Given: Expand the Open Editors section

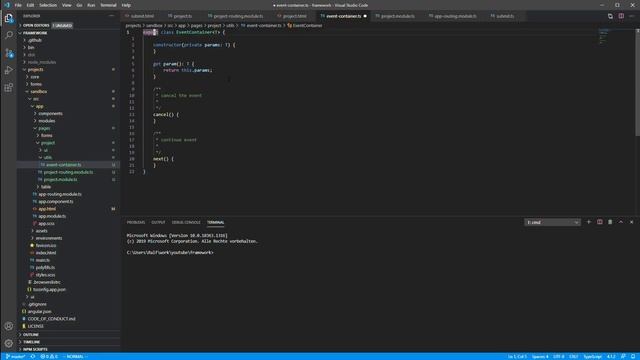Looking at the screenshot, I should point(36,25).
